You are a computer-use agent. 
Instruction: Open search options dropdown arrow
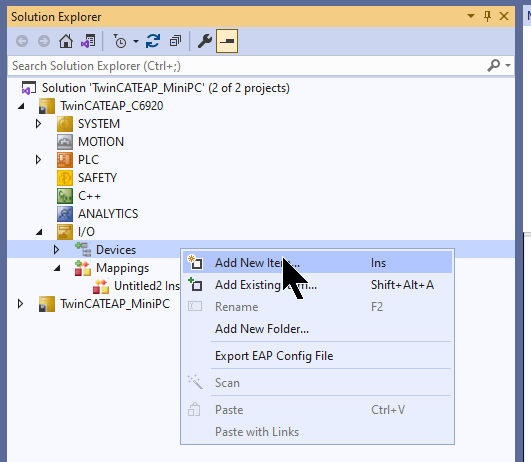click(508, 65)
